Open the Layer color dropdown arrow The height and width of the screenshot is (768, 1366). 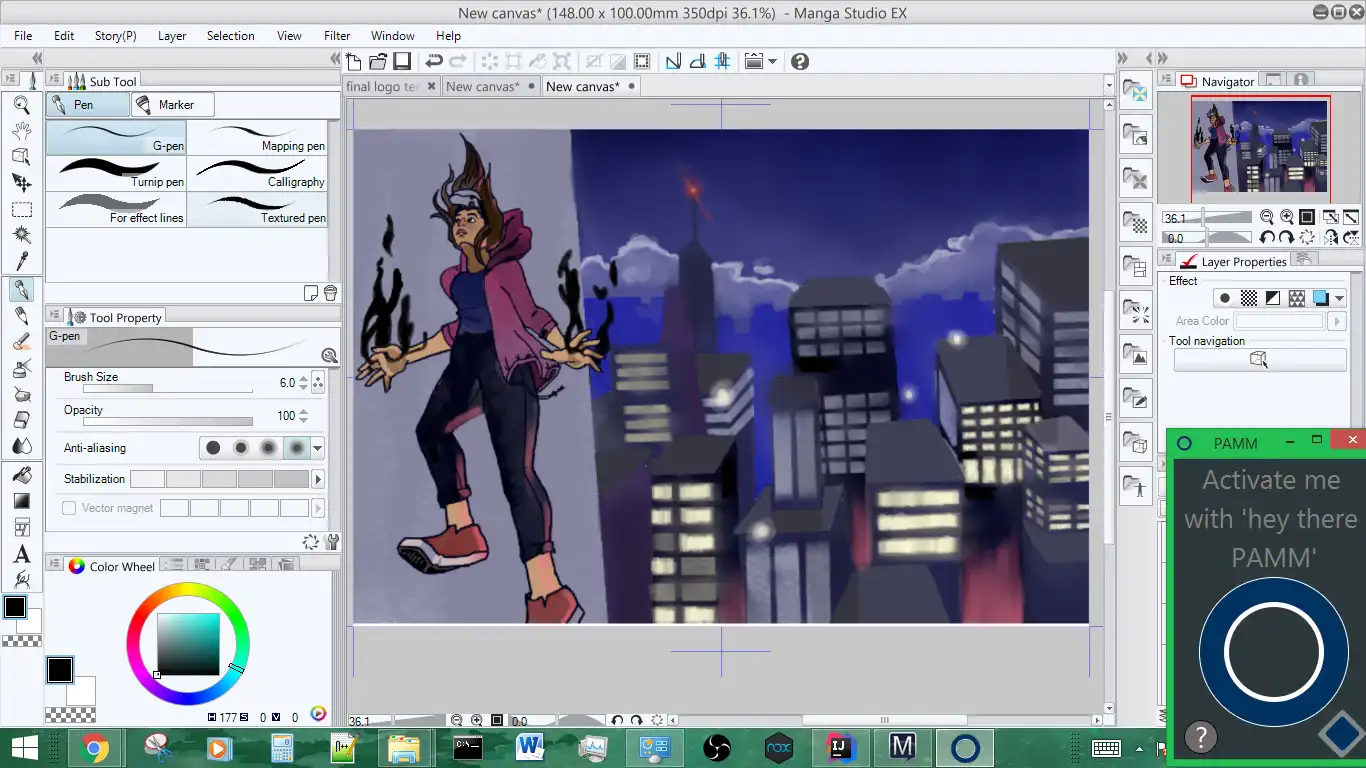(x=1340, y=298)
